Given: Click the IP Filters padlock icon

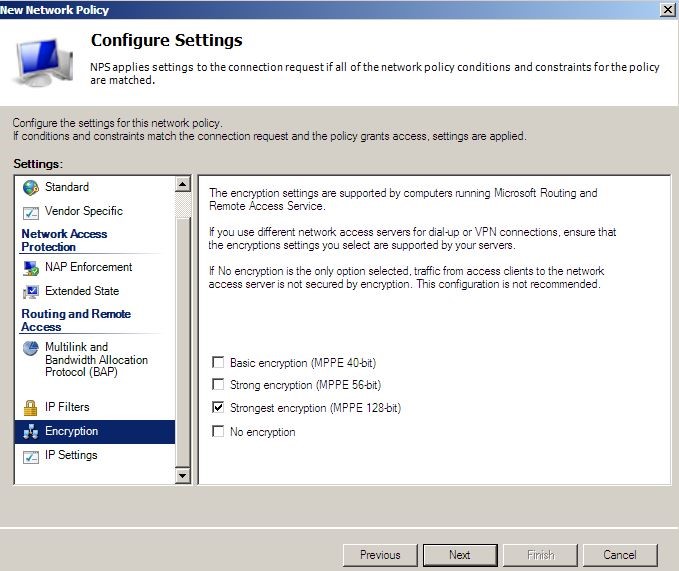Looking at the screenshot, I should [30, 408].
